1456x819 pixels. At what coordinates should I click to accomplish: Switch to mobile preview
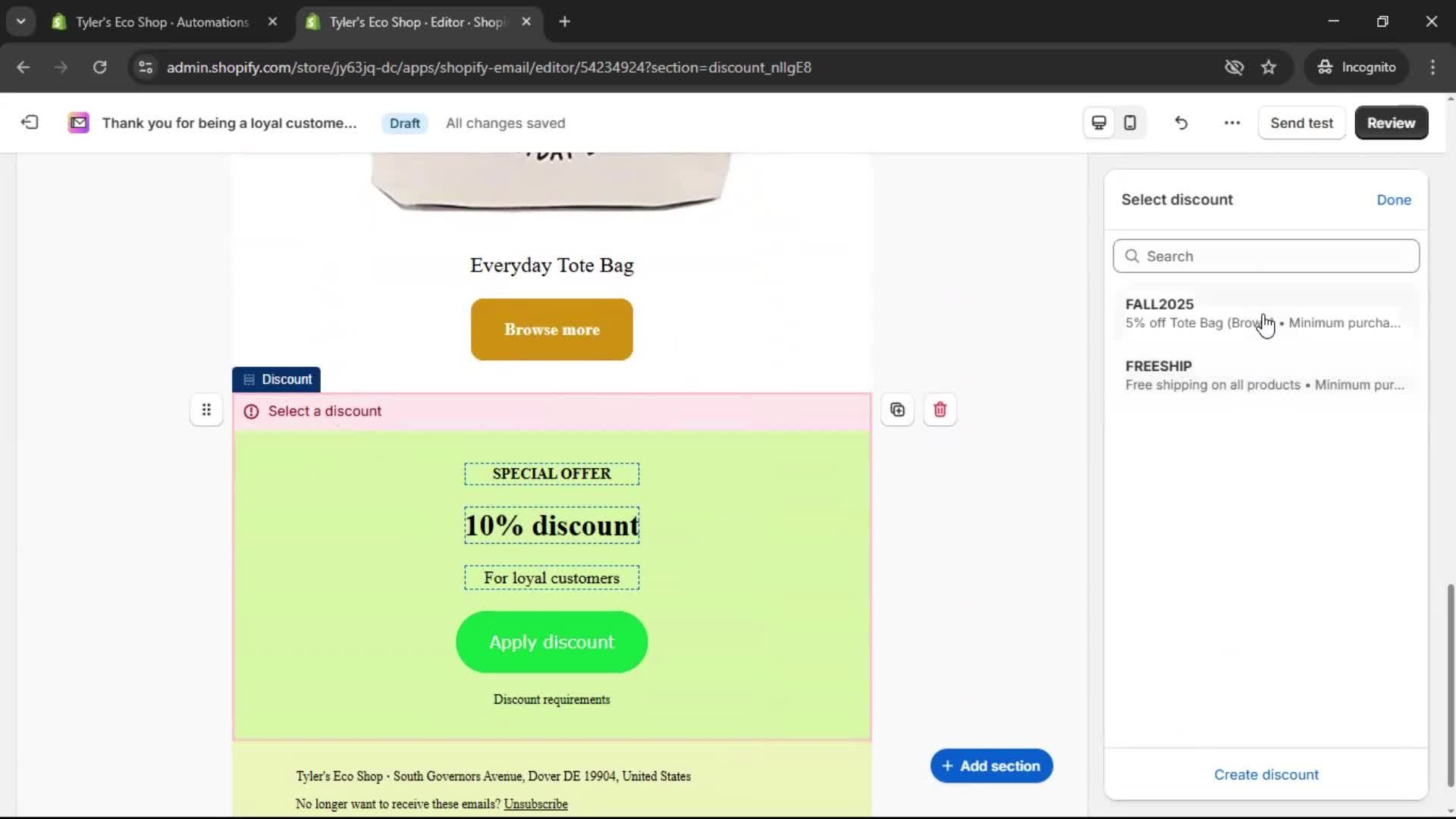[x=1129, y=122]
